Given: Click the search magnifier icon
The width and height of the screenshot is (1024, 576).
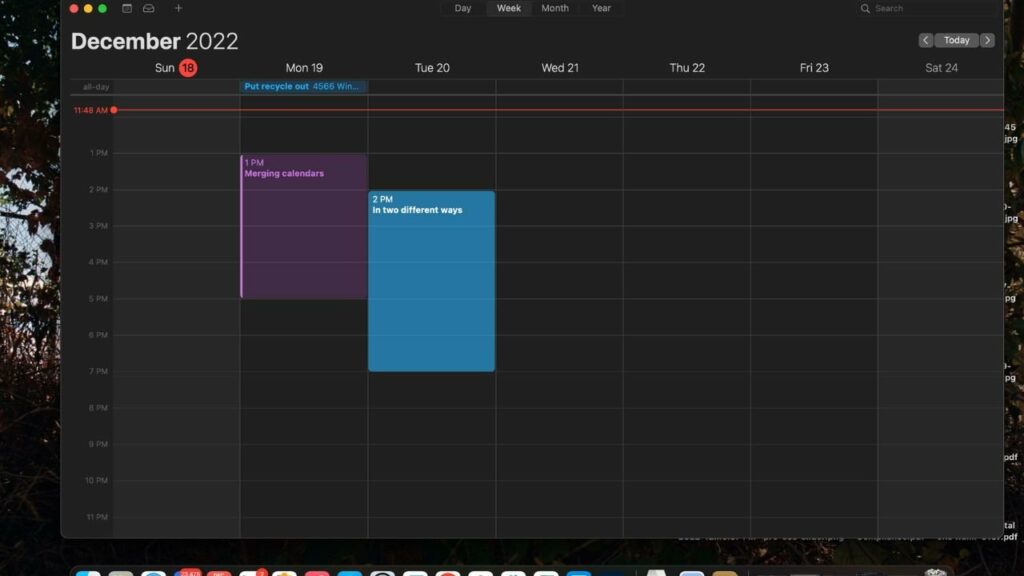Looking at the screenshot, I should tap(866, 9).
